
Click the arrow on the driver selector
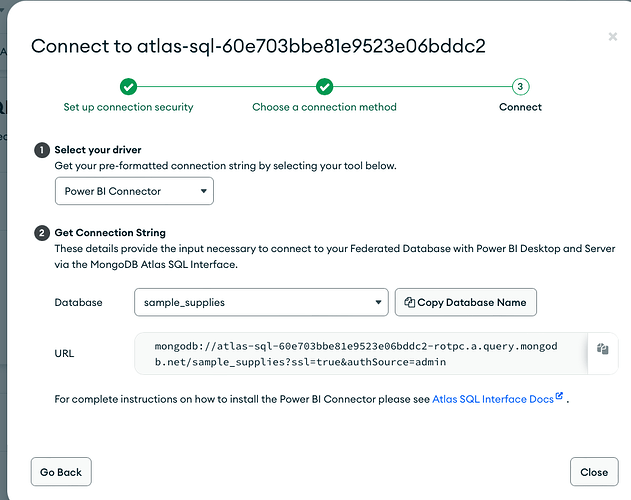click(203, 190)
